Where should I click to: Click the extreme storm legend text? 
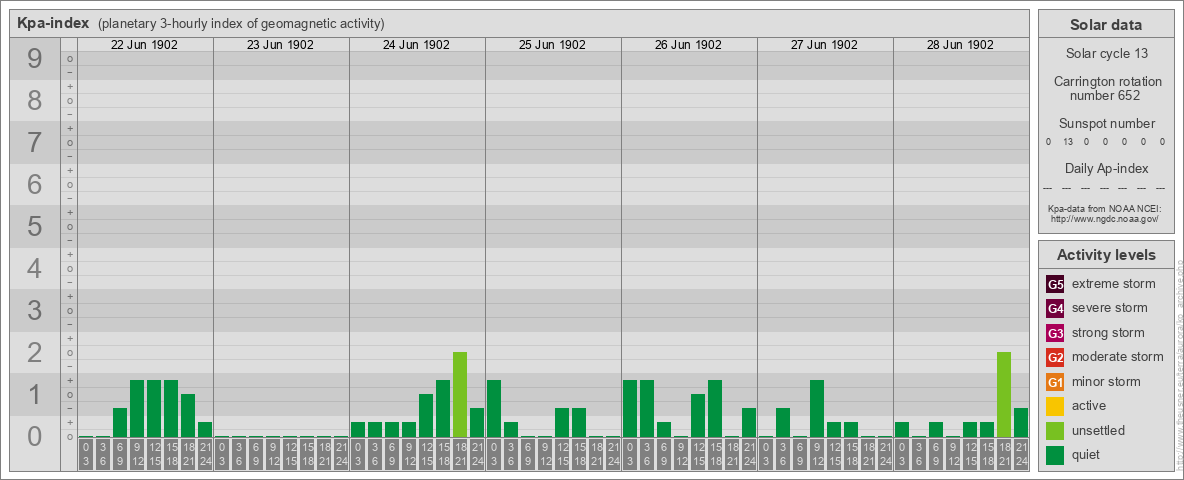1114,284
